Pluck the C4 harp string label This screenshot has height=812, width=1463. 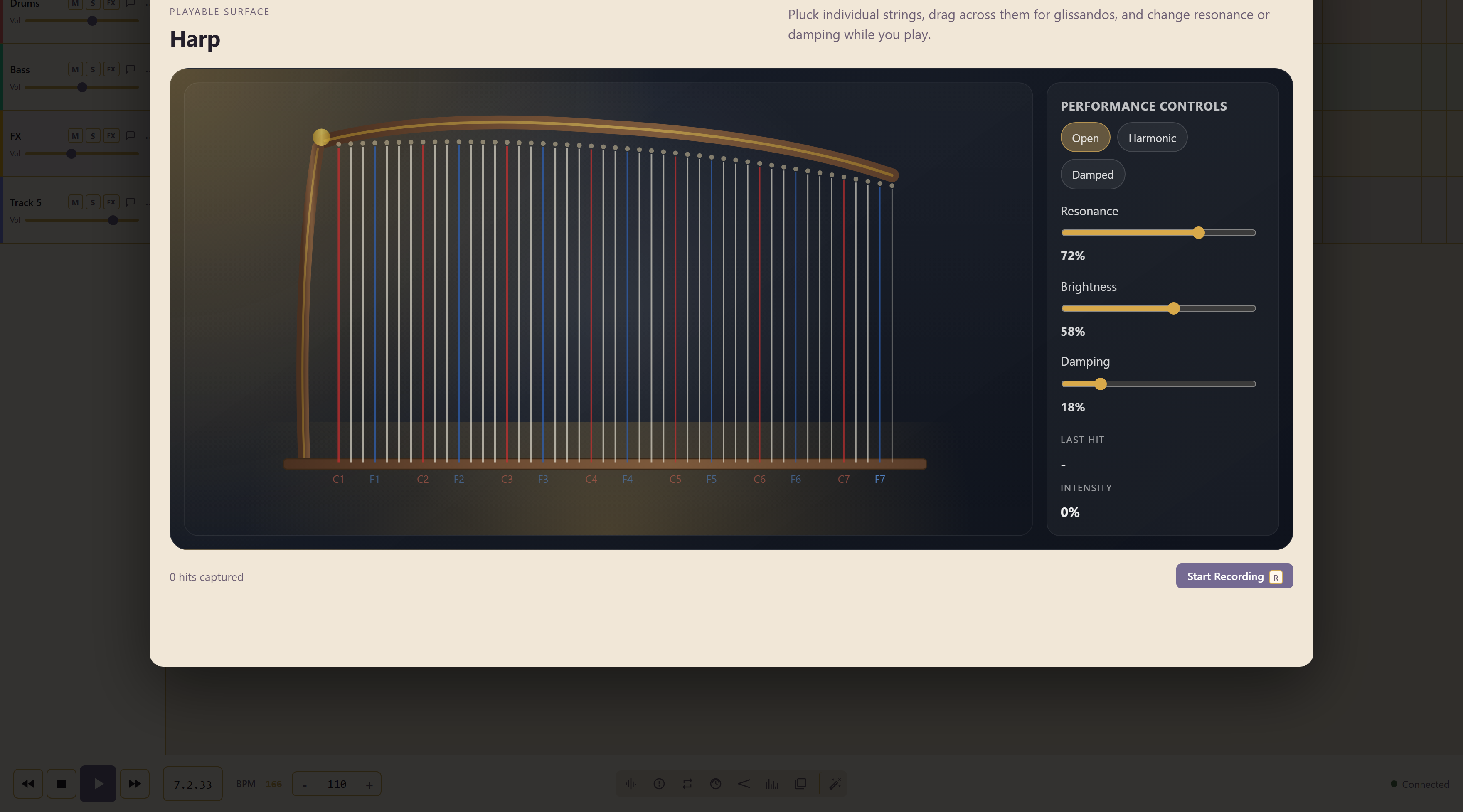591,479
